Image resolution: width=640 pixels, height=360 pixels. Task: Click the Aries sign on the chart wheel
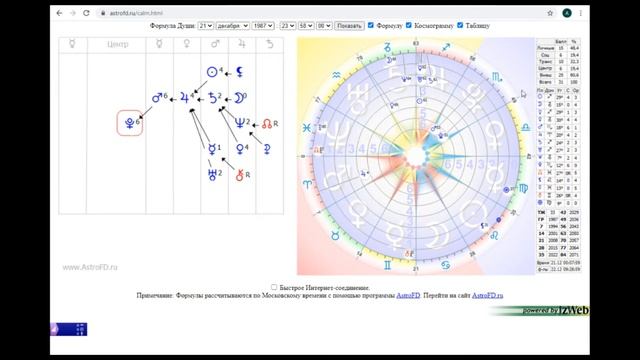click(x=307, y=184)
